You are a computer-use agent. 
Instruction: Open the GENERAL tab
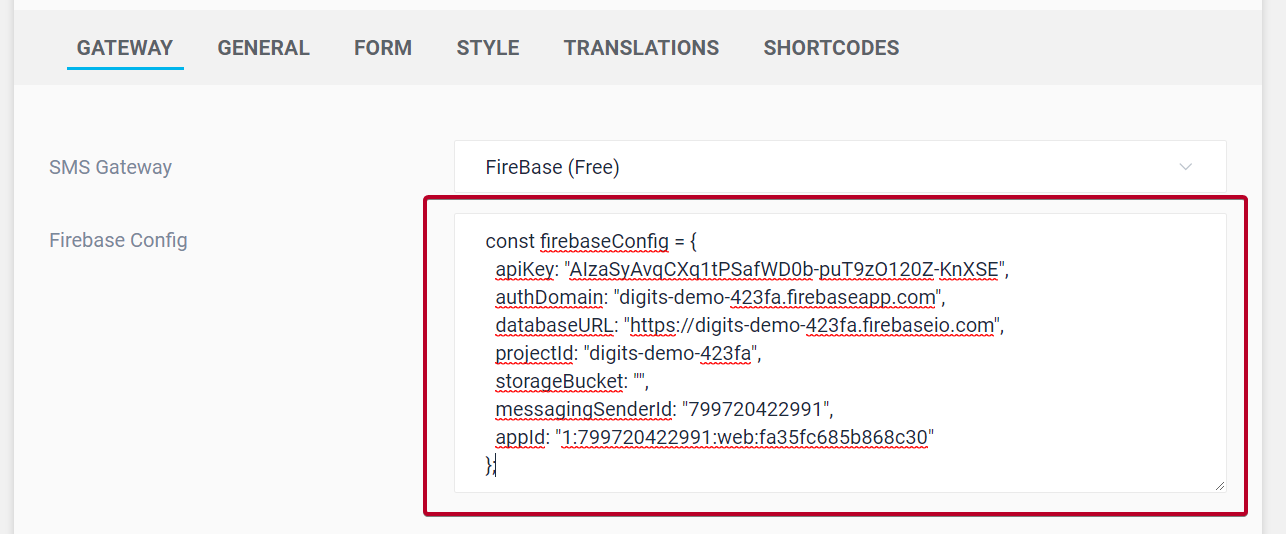click(x=264, y=48)
